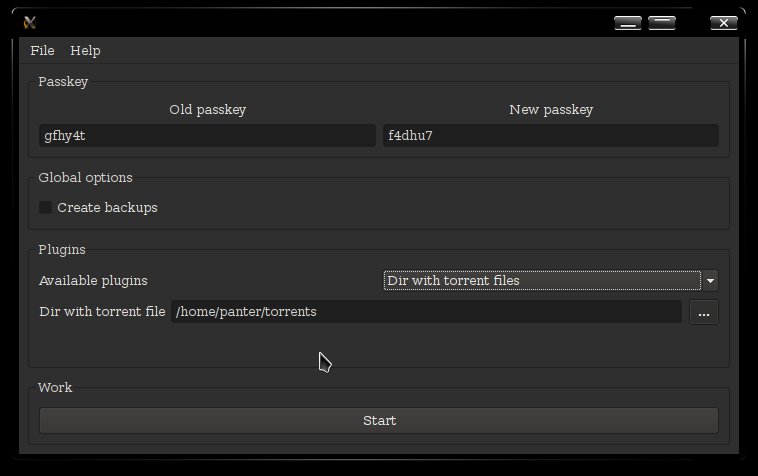Minimize the window with the underscore button

coord(627,23)
